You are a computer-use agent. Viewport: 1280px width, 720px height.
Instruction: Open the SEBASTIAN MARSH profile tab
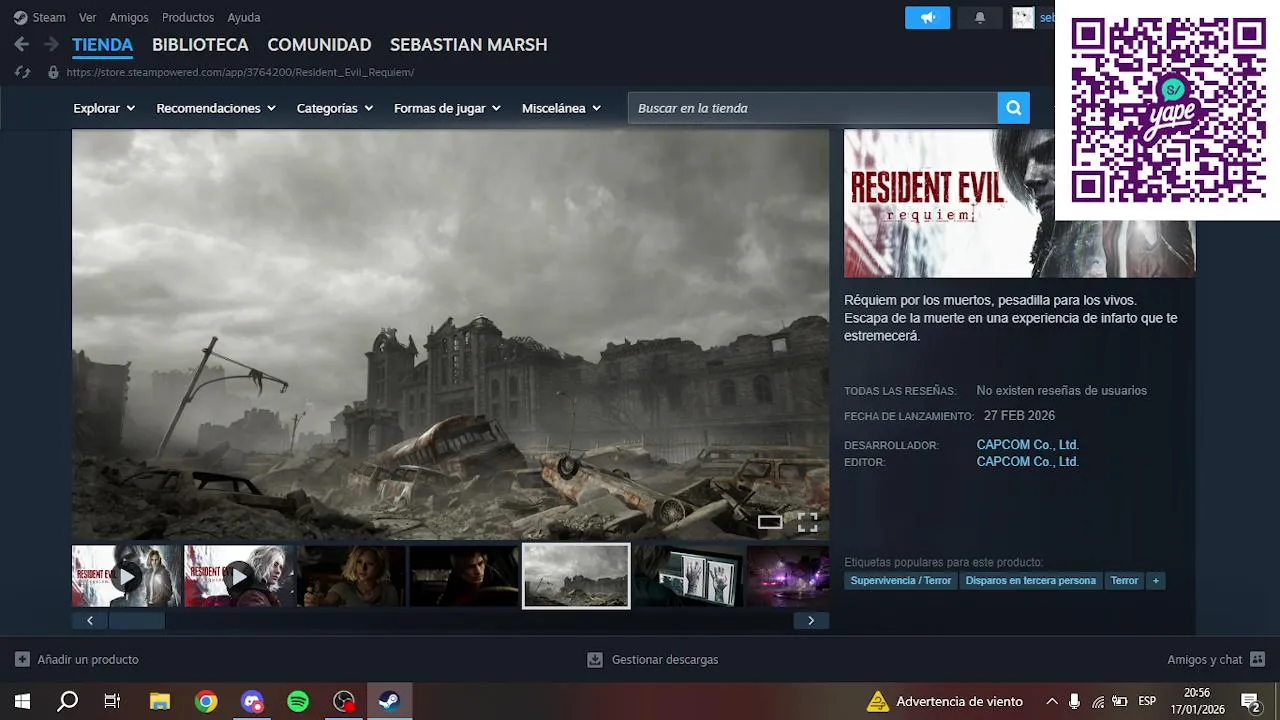[468, 45]
